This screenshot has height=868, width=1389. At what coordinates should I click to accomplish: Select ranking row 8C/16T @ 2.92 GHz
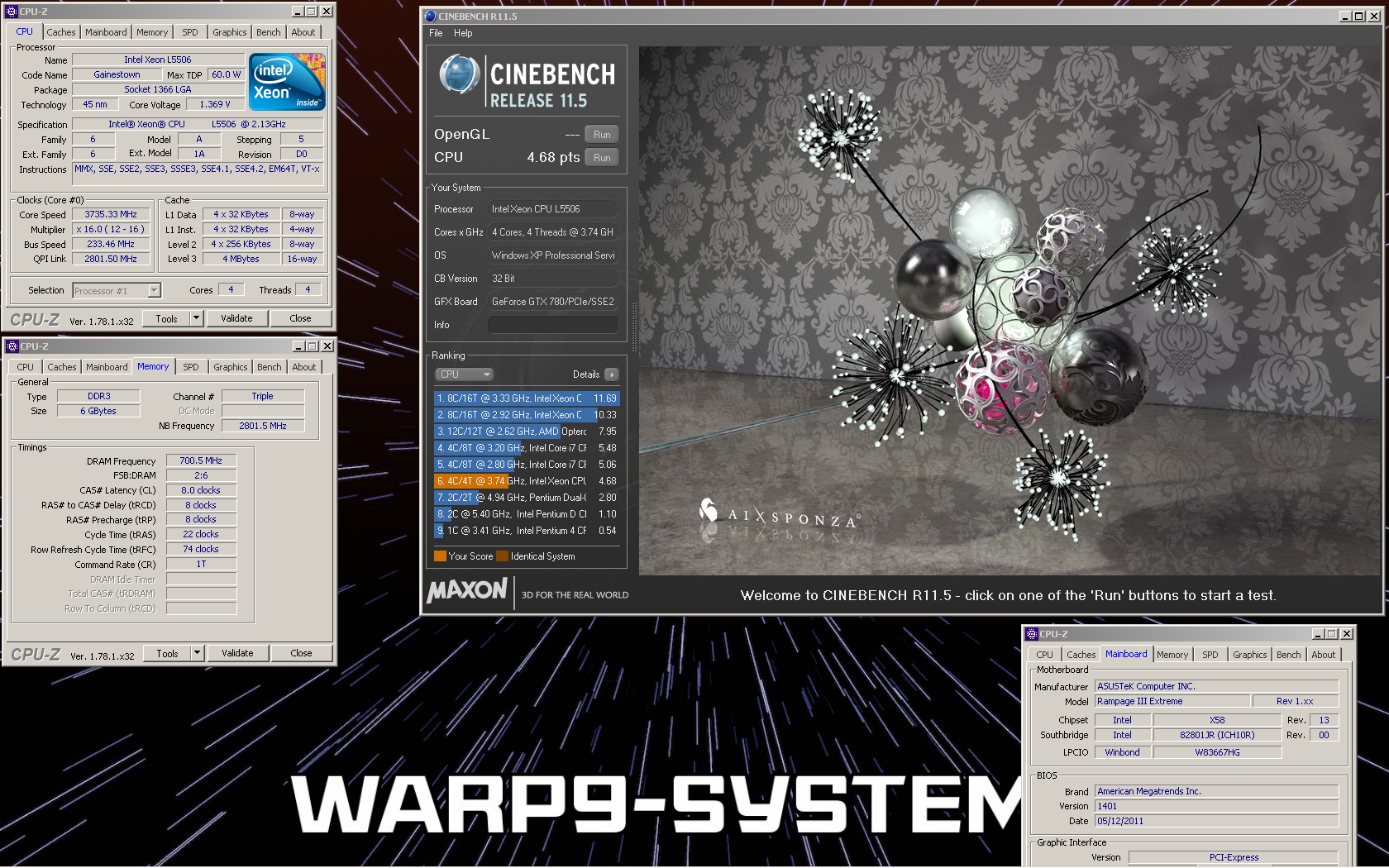[527, 415]
